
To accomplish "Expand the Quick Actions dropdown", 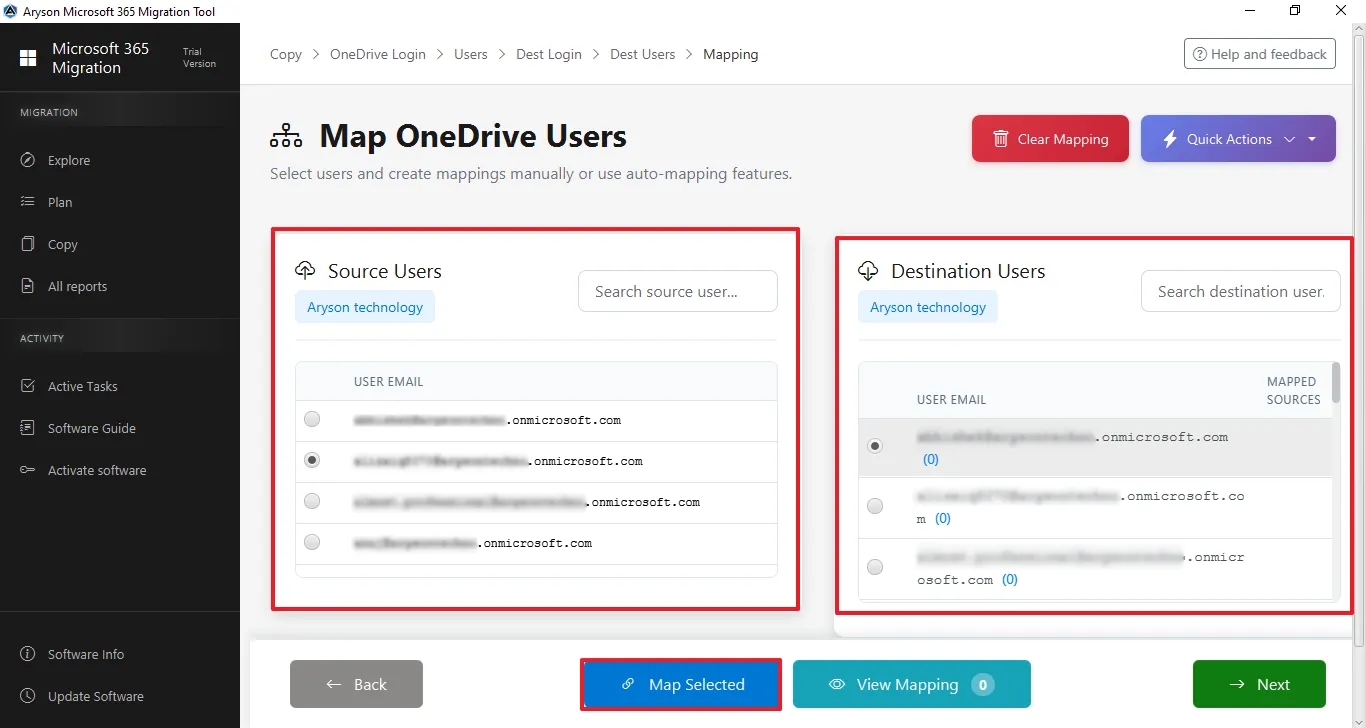I will click(x=1228, y=139).
